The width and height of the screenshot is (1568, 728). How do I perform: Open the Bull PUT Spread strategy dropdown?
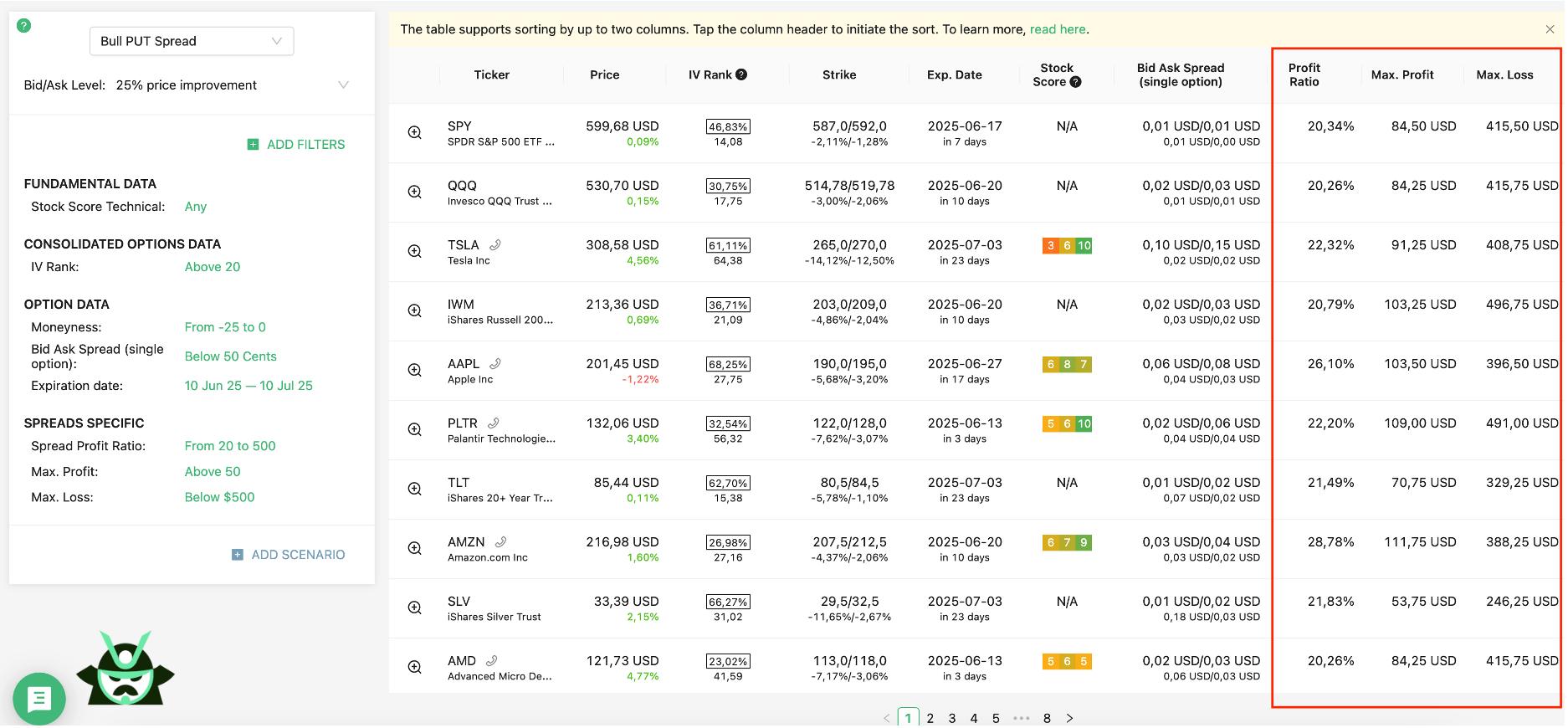coord(192,41)
